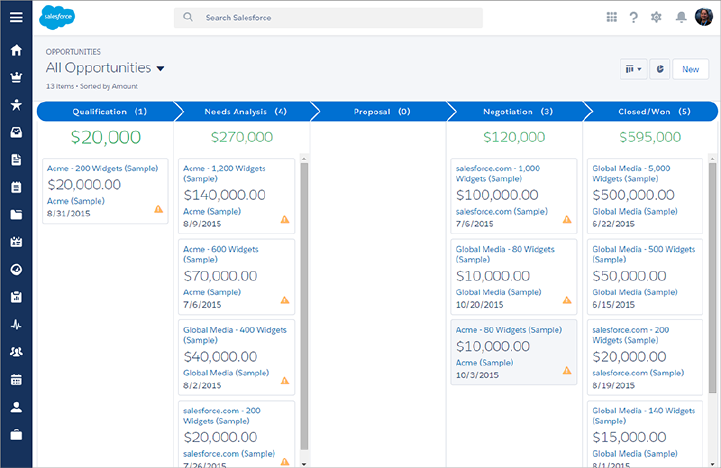Click the Search Salesforce field
Image resolution: width=721 pixels, height=468 pixels.
pyautogui.click(x=328, y=18)
